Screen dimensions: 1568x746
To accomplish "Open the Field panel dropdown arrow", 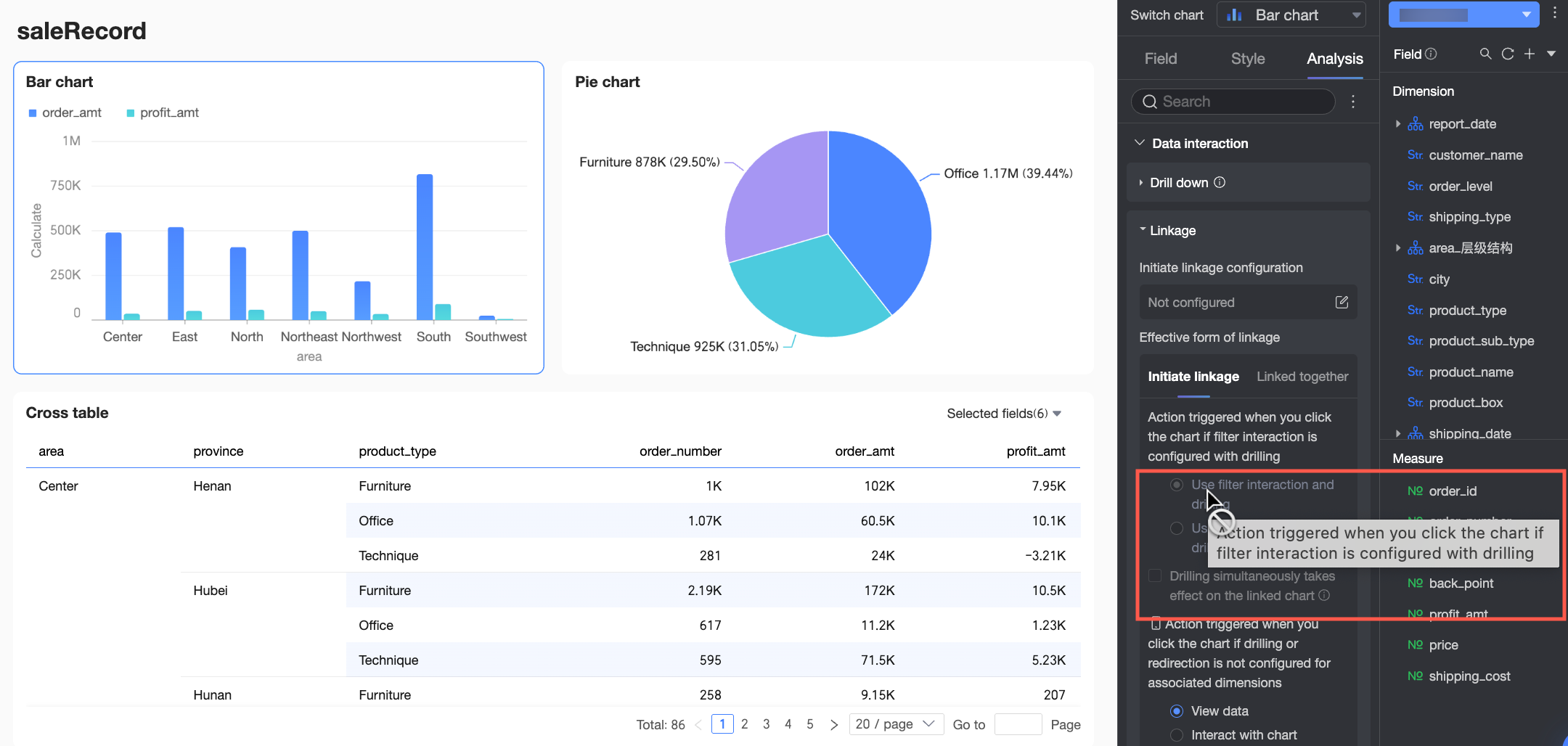I will (1551, 54).
